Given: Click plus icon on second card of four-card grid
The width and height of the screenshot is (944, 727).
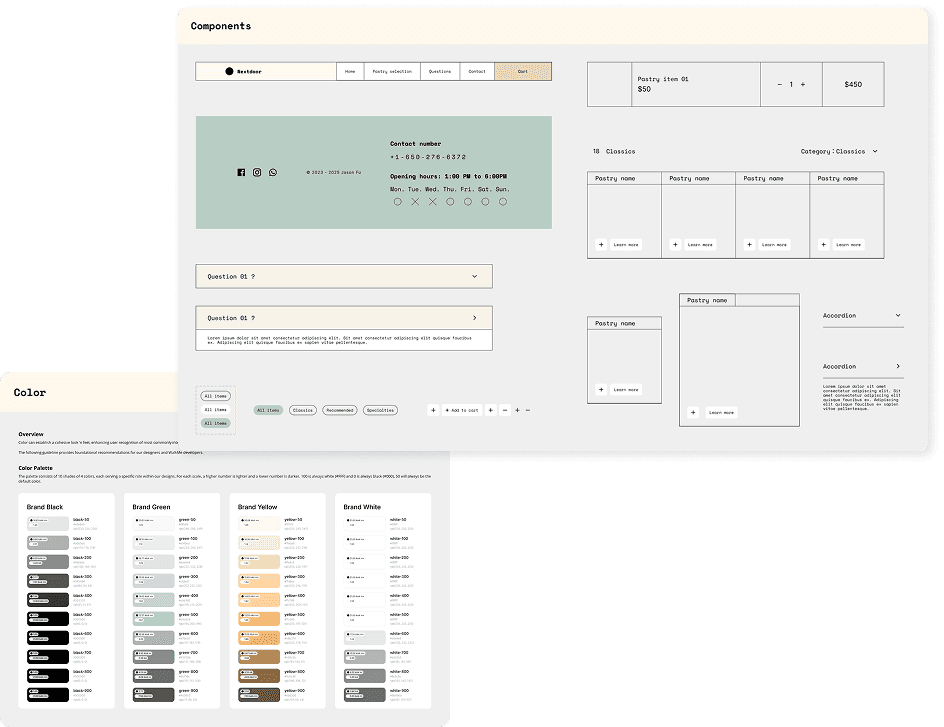Looking at the screenshot, I should click(675, 244).
